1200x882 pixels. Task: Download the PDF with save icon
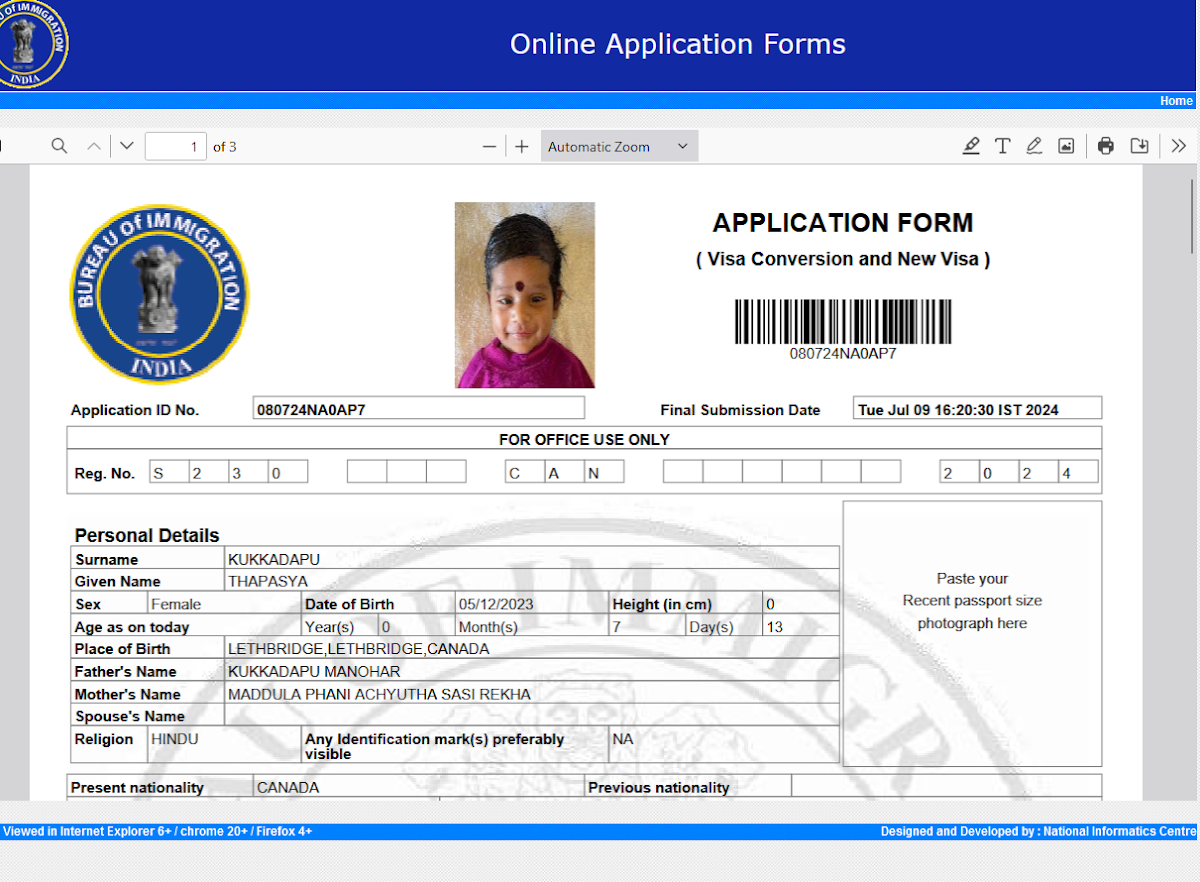point(1139,146)
